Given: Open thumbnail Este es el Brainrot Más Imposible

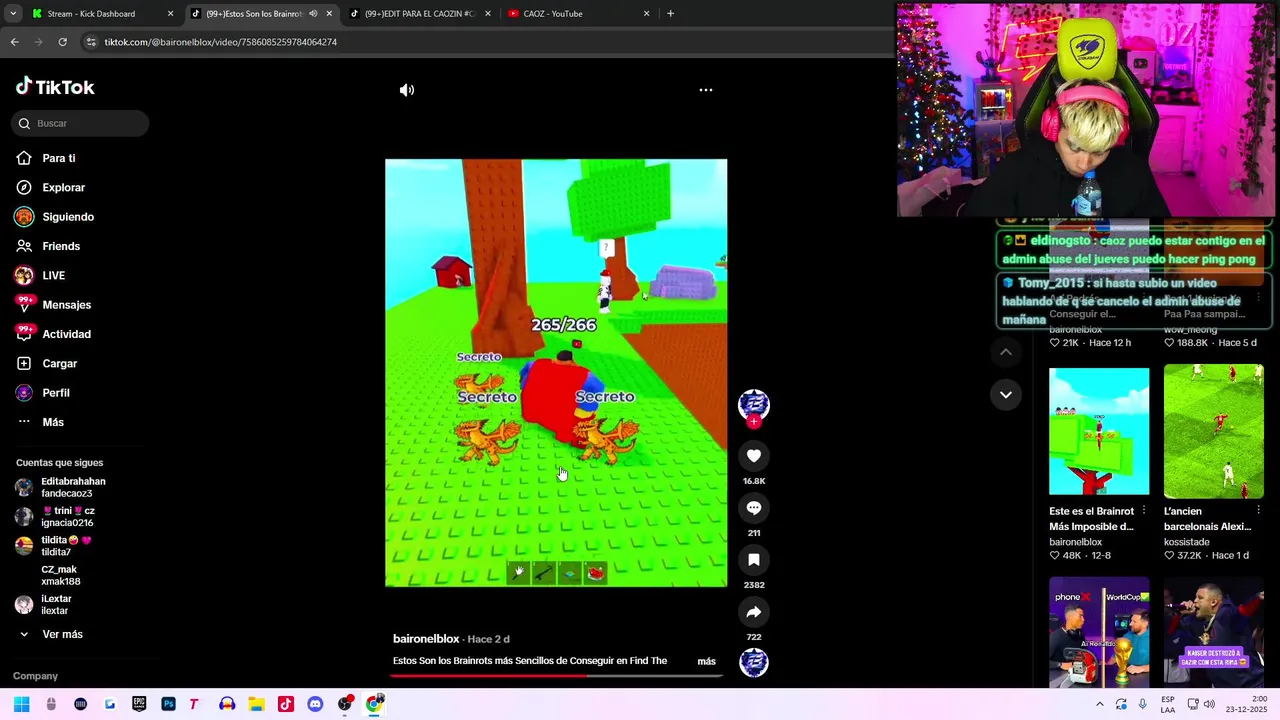Looking at the screenshot, I should (x=1099, y=431).
